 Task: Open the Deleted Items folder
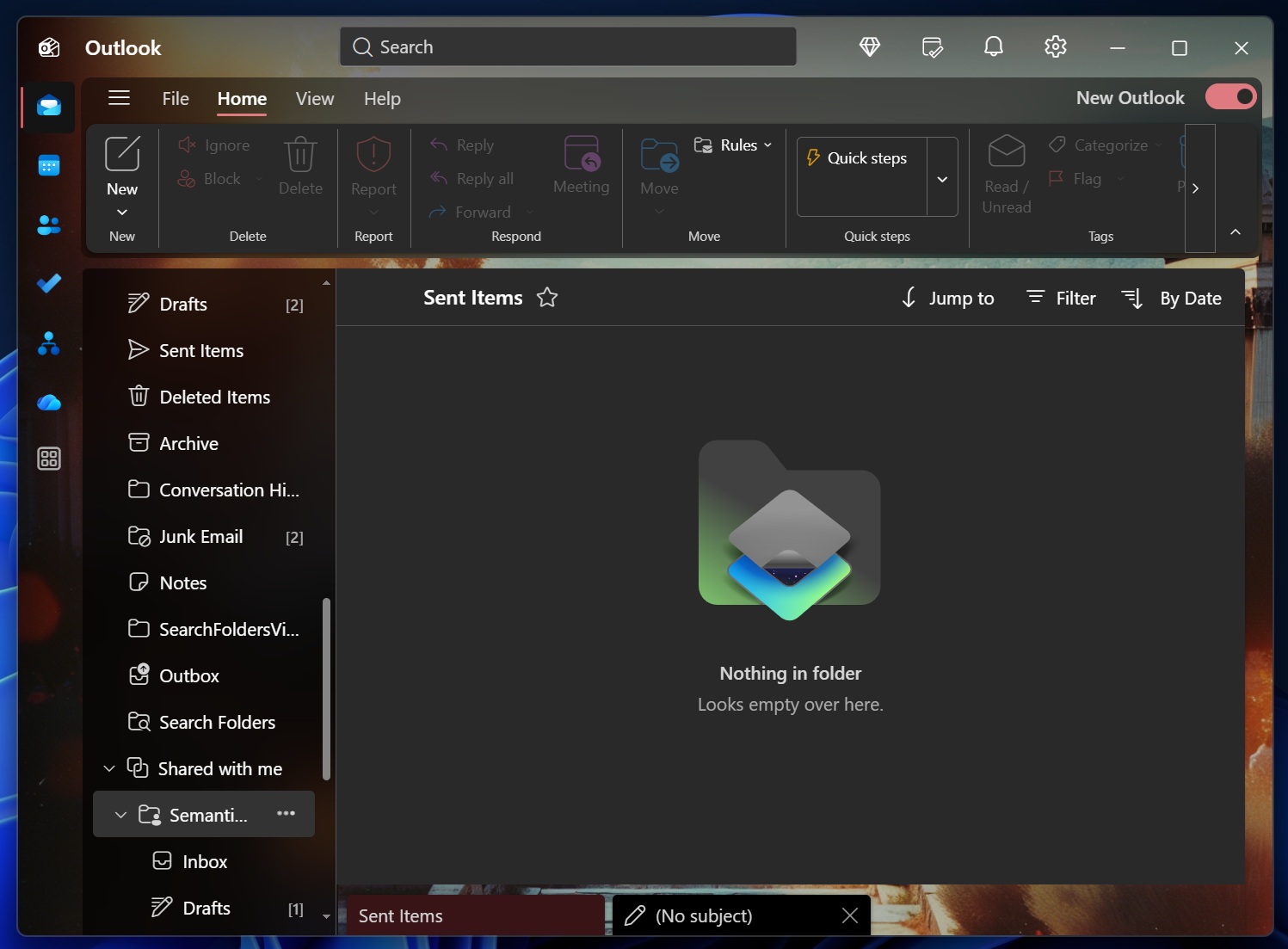click(205, 397)
